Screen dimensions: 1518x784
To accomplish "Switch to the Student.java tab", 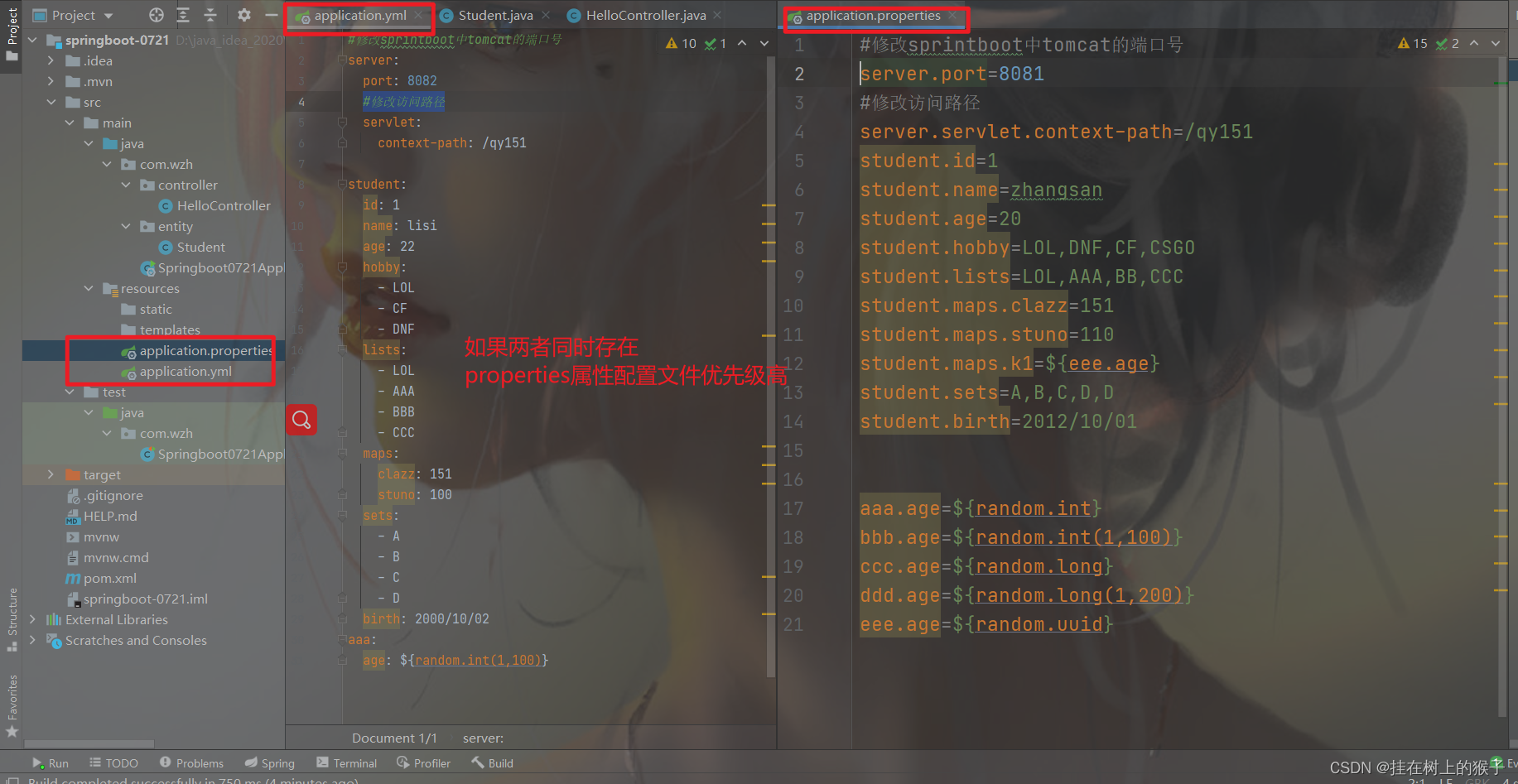I will 495,15.
